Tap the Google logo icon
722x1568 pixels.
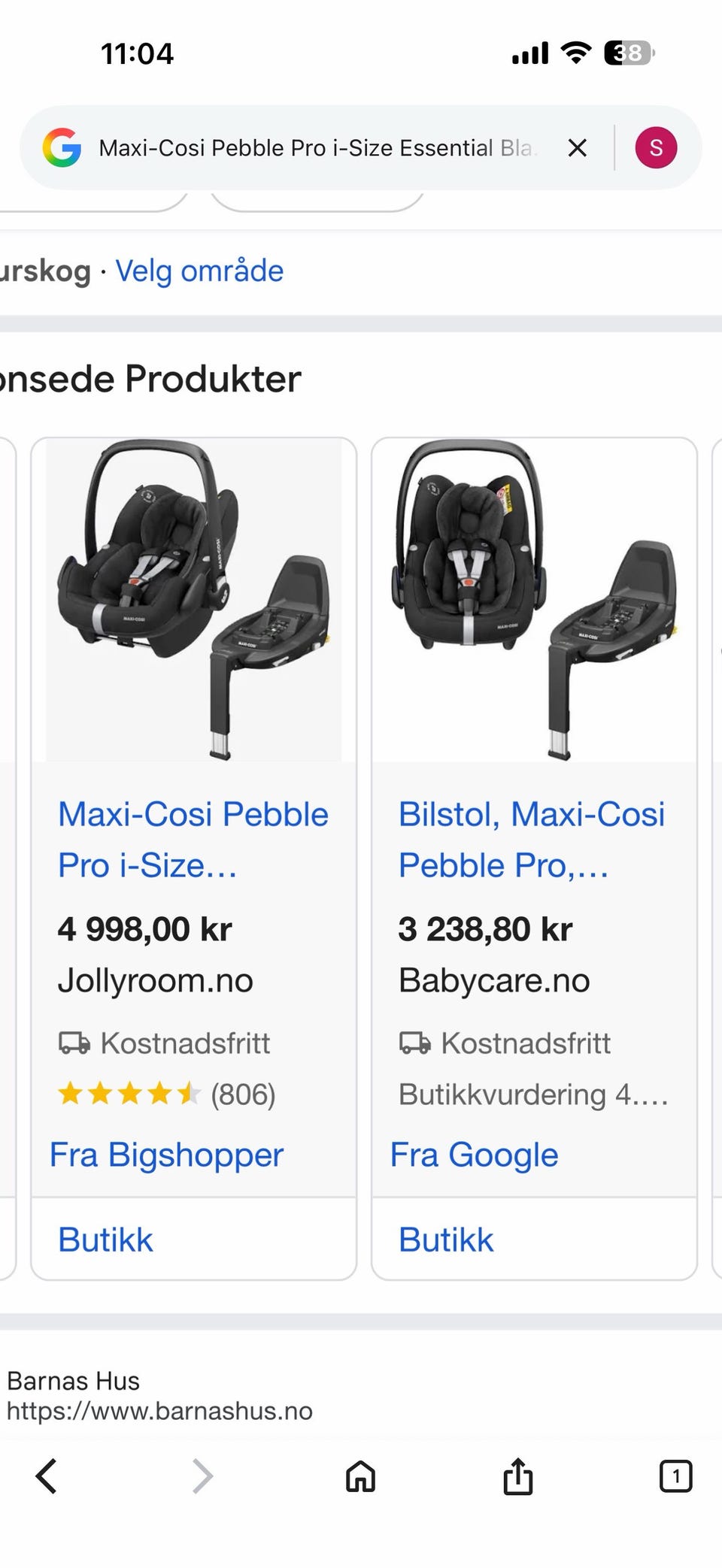coord(62,147)
